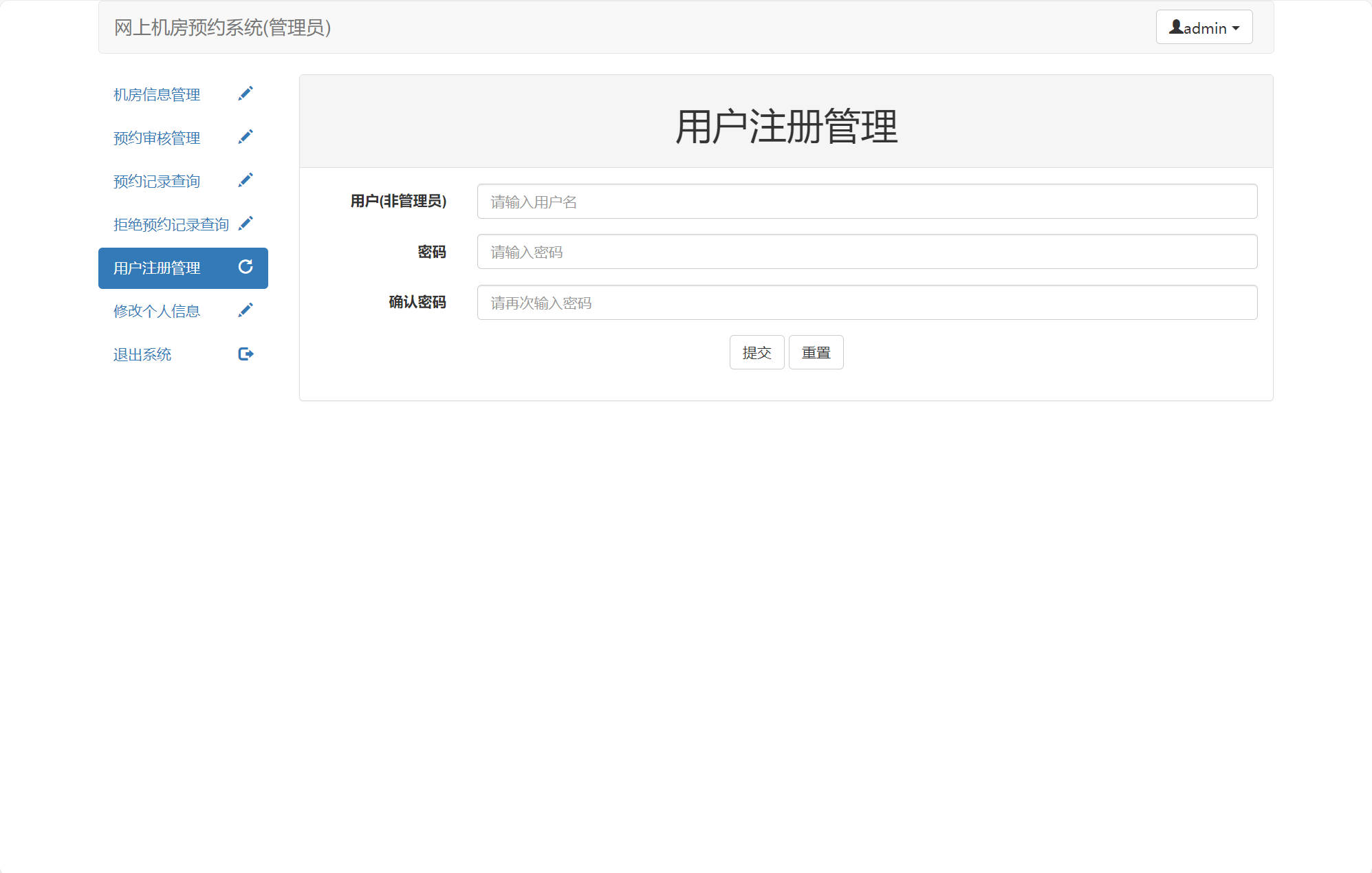Screen dimensions: 1372x873
Task: Click the confirm password field 请再次输入密码
Action: [867, 303]
